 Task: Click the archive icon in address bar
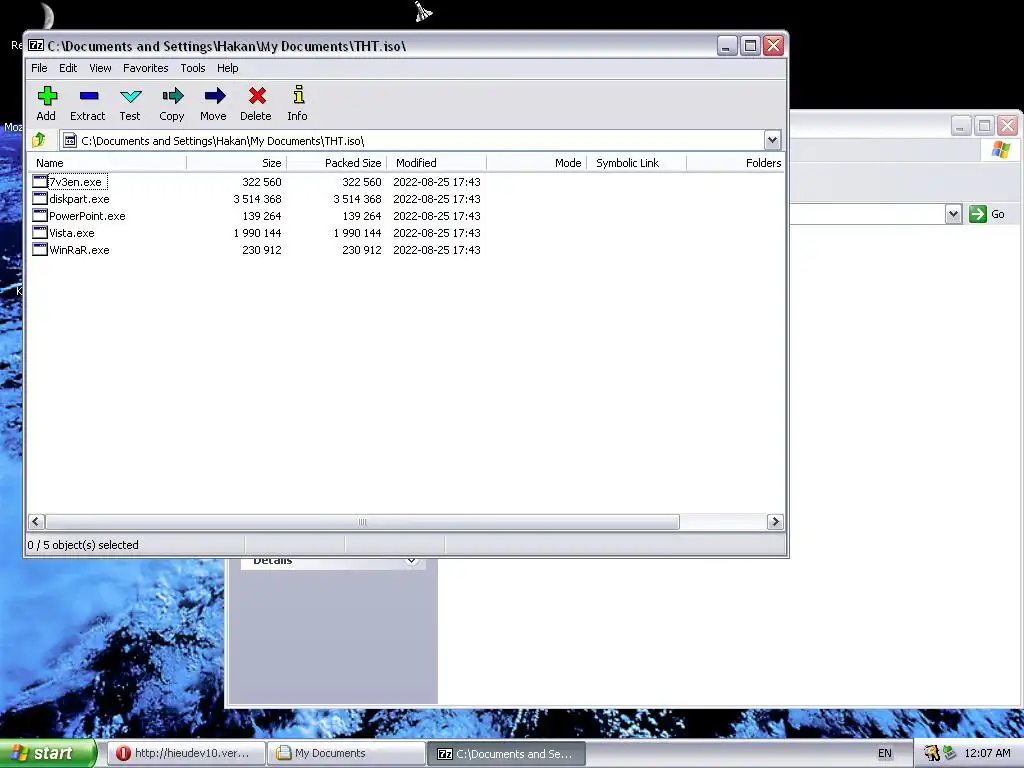70,140
